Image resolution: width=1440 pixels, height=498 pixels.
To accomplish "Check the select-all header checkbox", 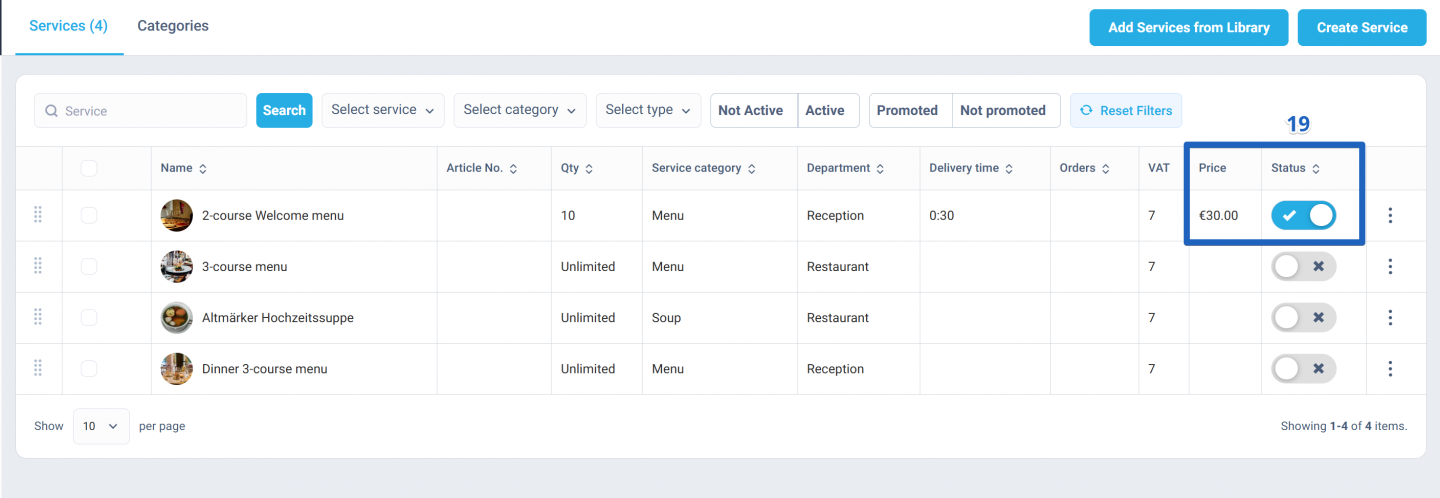I will pos(89,169).
